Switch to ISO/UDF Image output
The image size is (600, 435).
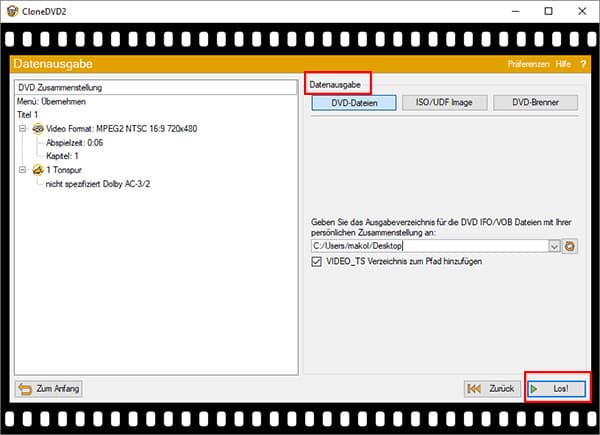coord(444,103)
